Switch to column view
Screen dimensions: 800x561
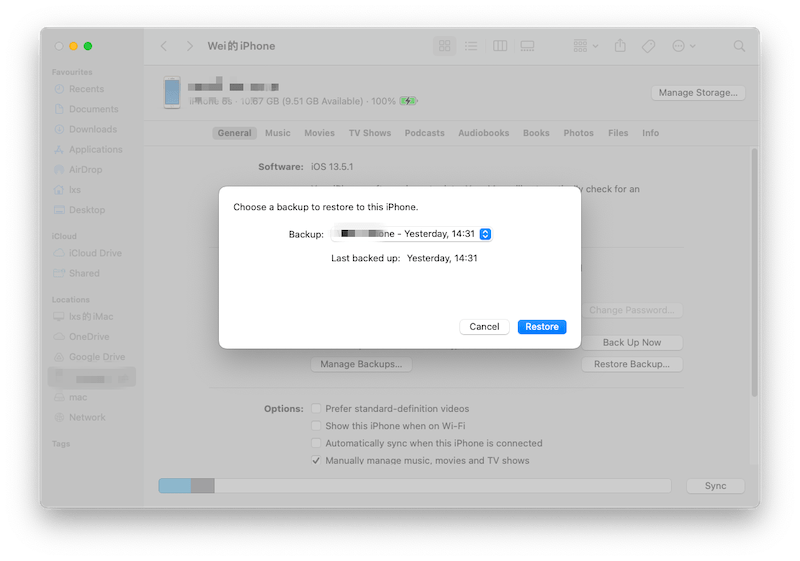tap(500, 46)
